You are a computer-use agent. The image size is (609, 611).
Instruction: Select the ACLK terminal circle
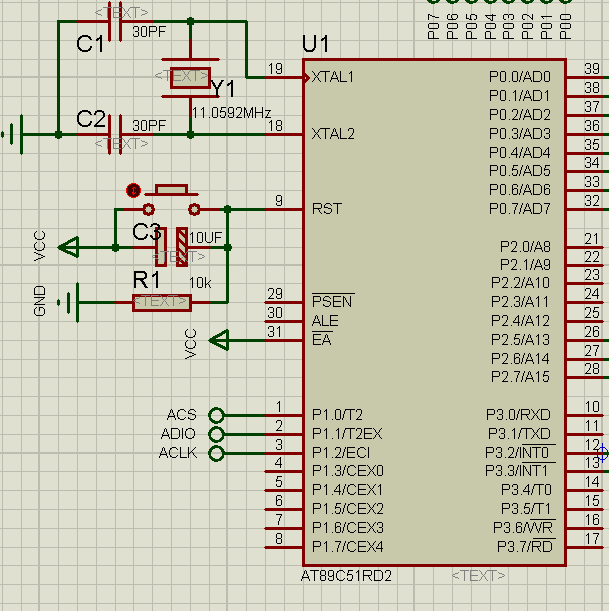(x=216, y=453)
